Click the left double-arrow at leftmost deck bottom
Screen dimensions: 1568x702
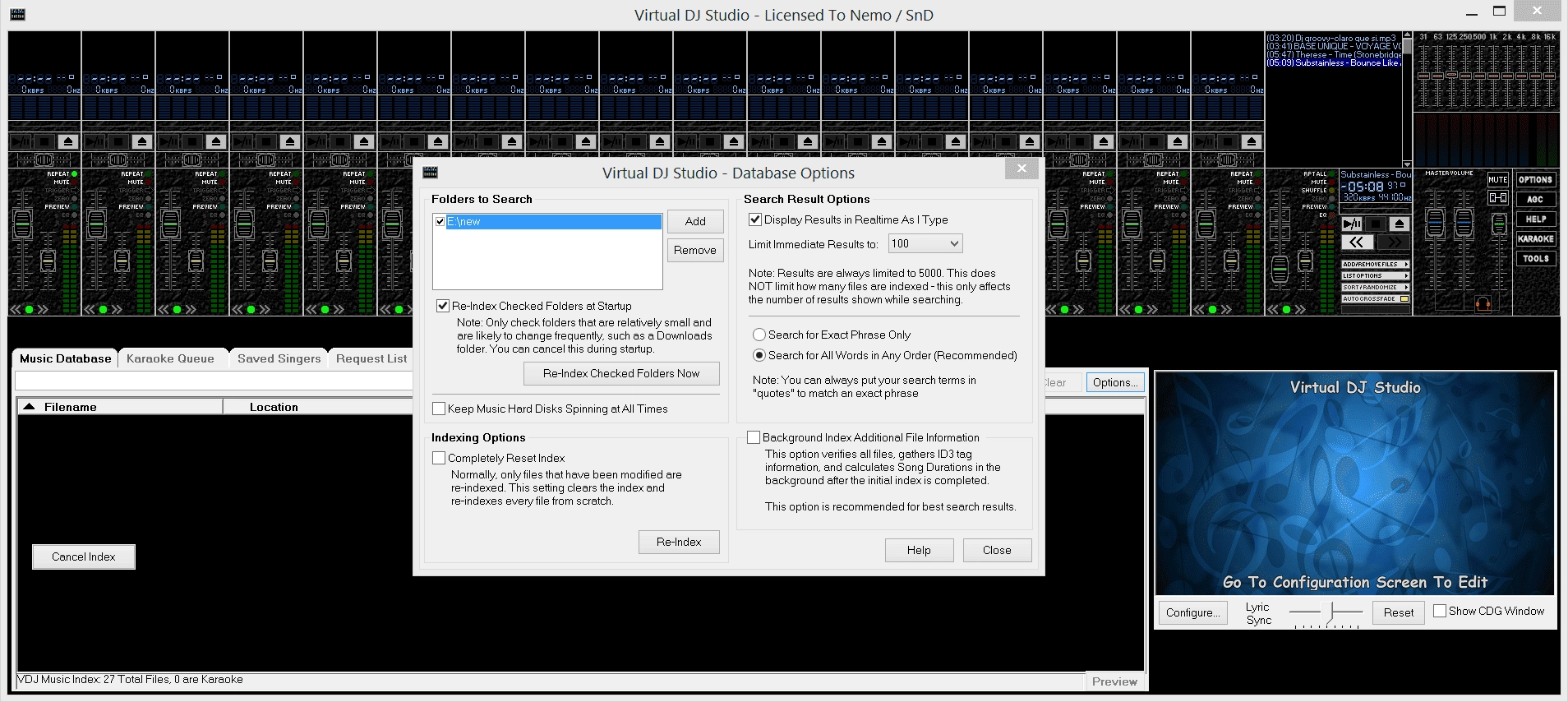pyautogui.click(x=16, y=310)
